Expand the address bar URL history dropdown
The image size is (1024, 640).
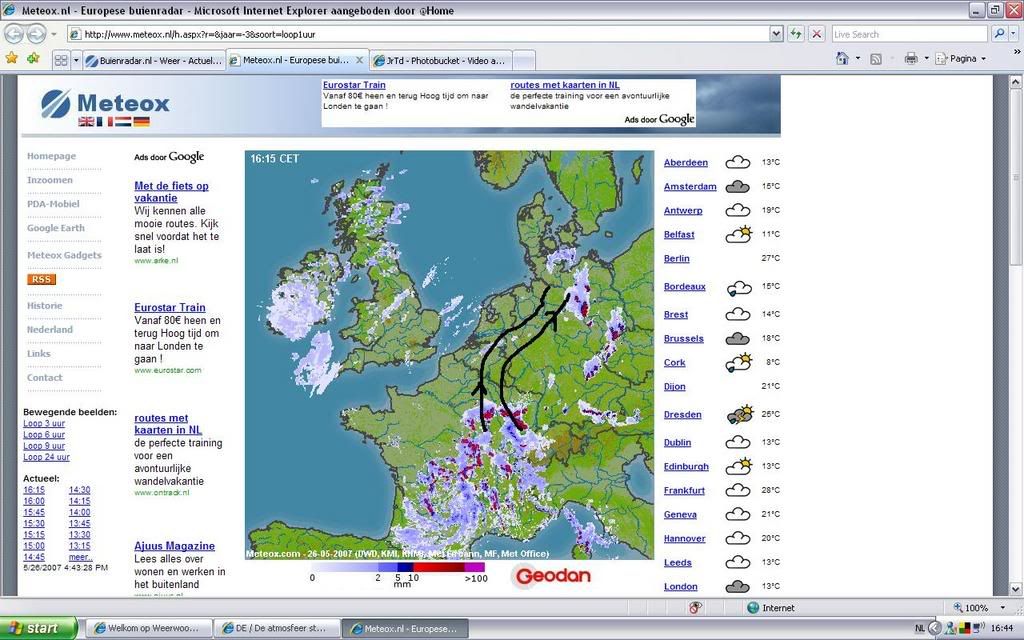click(776, 34)
